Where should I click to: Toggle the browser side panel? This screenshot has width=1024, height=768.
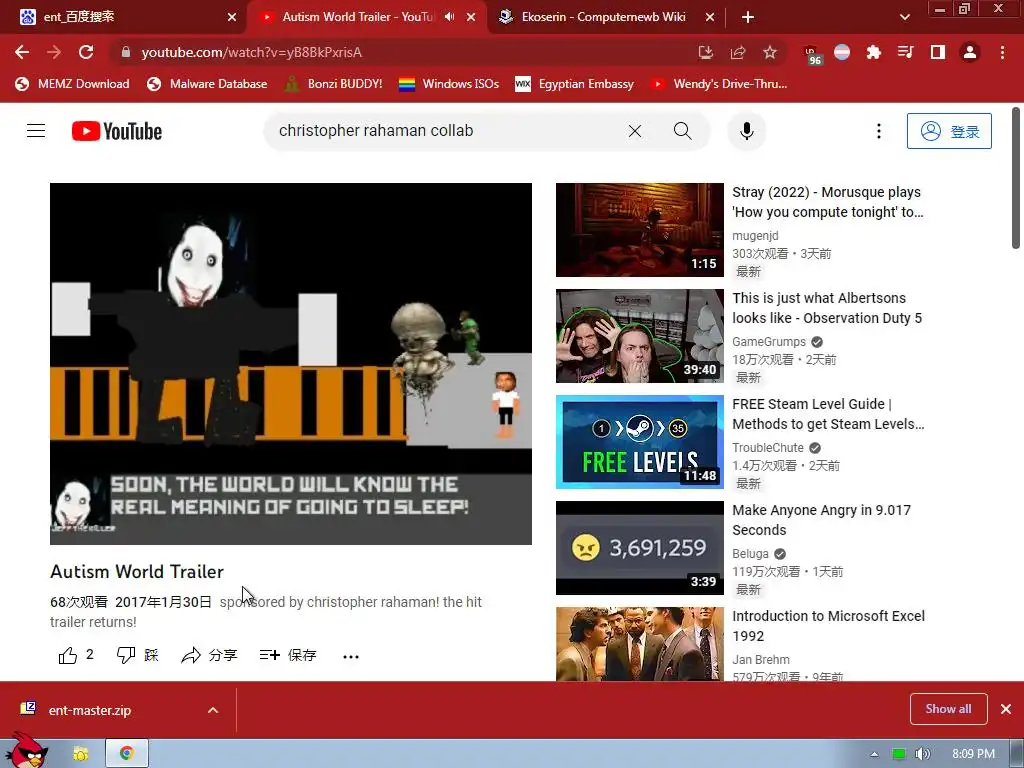(938, 52)
